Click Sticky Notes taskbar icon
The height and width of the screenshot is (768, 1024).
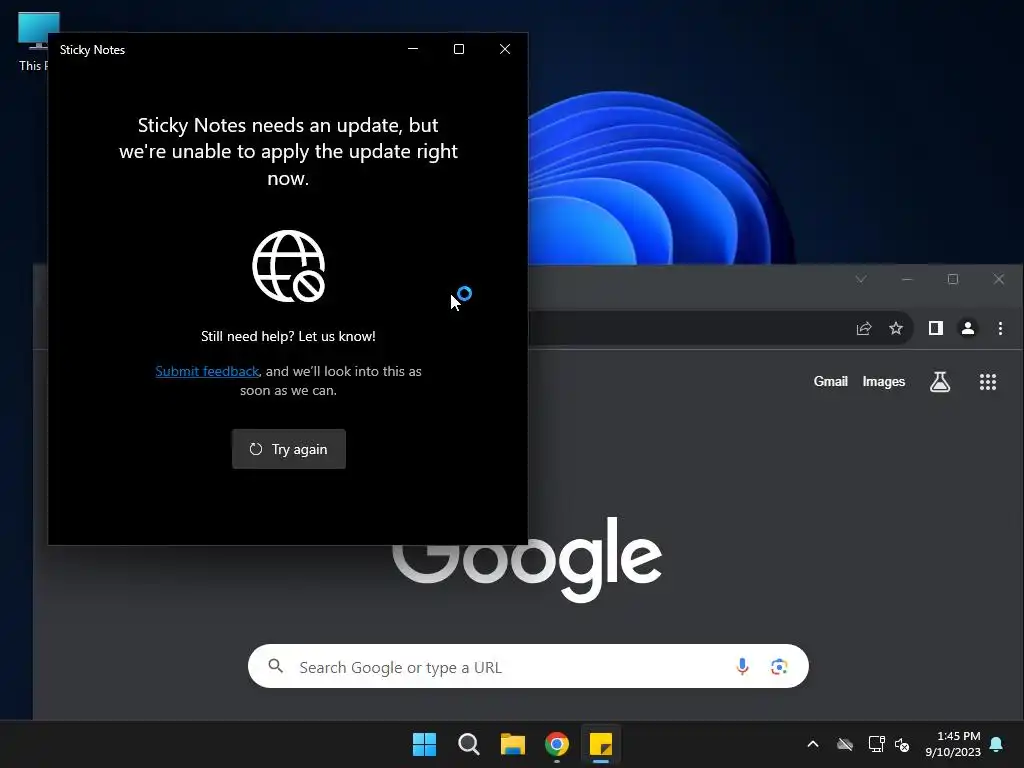coord(601,744)
